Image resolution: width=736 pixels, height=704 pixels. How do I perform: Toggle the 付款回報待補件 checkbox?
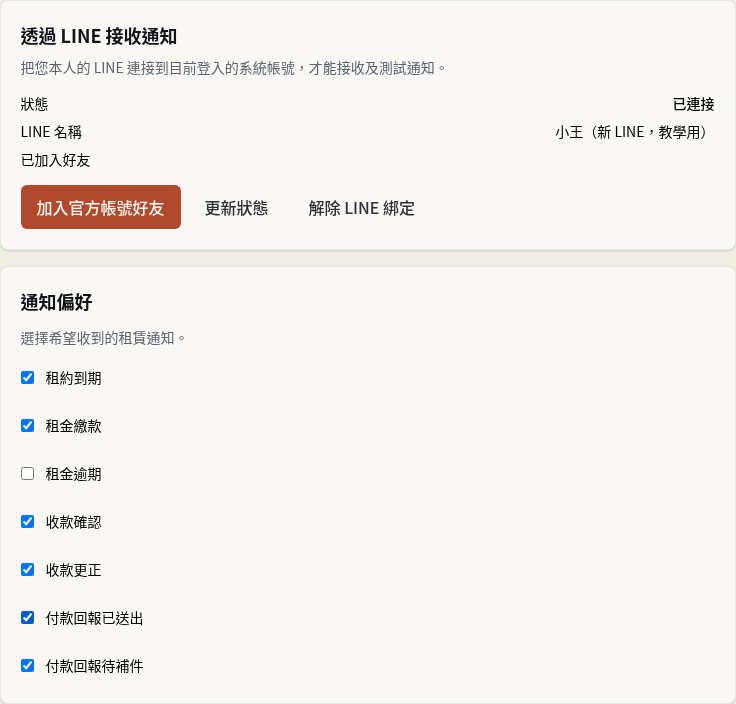[28, 666]
